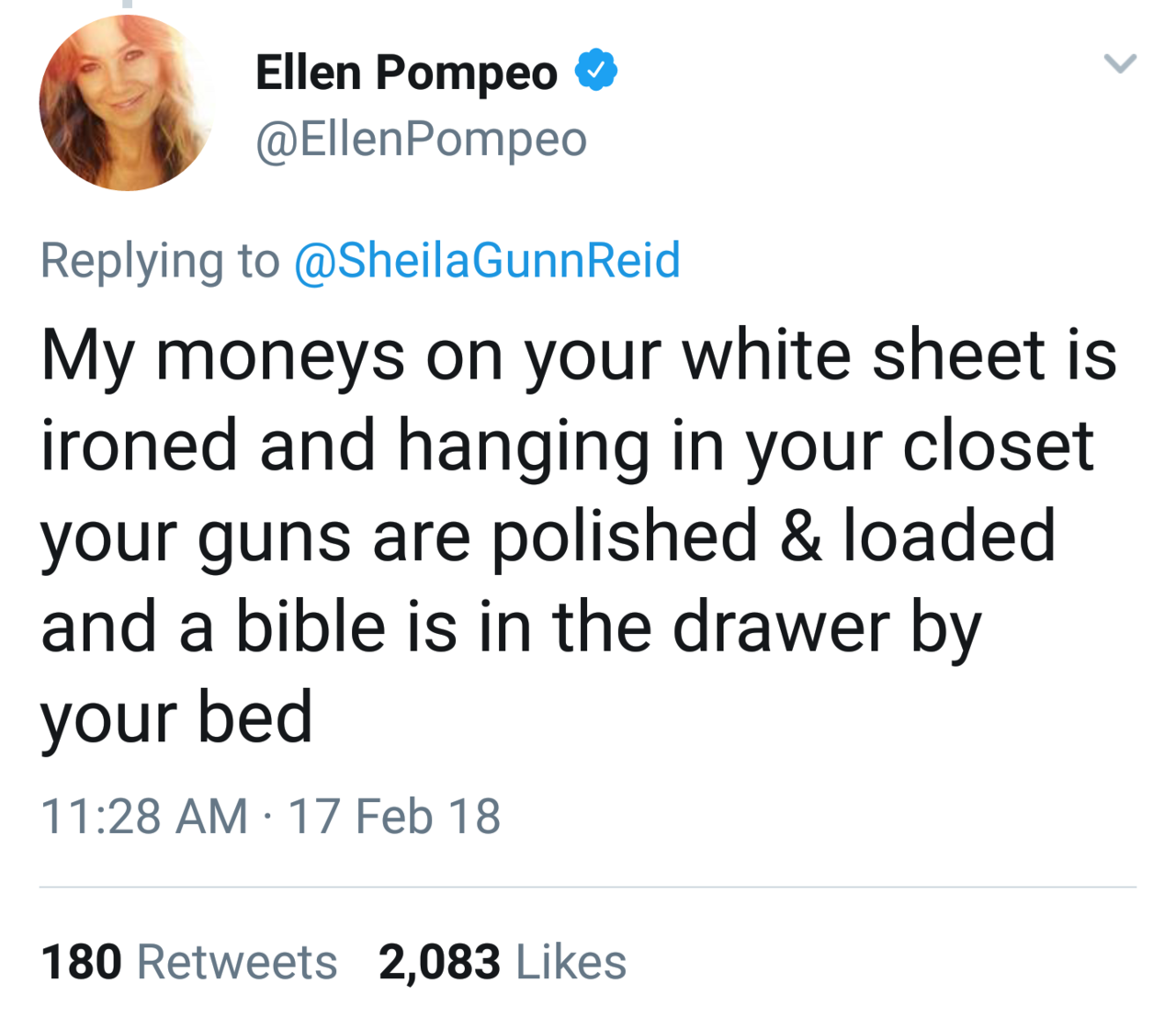
Task: Click the ampersand in the tweet text
Action: point(801,537)
